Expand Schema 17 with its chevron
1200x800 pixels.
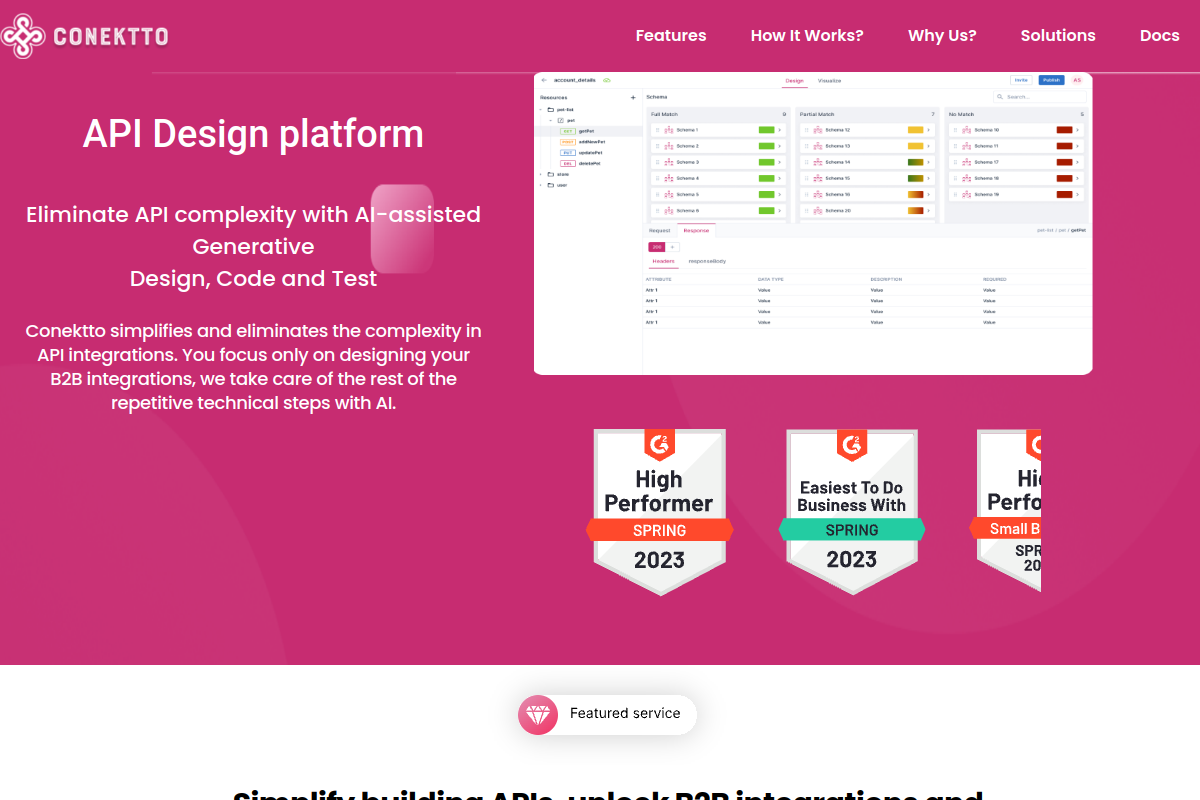click(x=1077, y=162)
